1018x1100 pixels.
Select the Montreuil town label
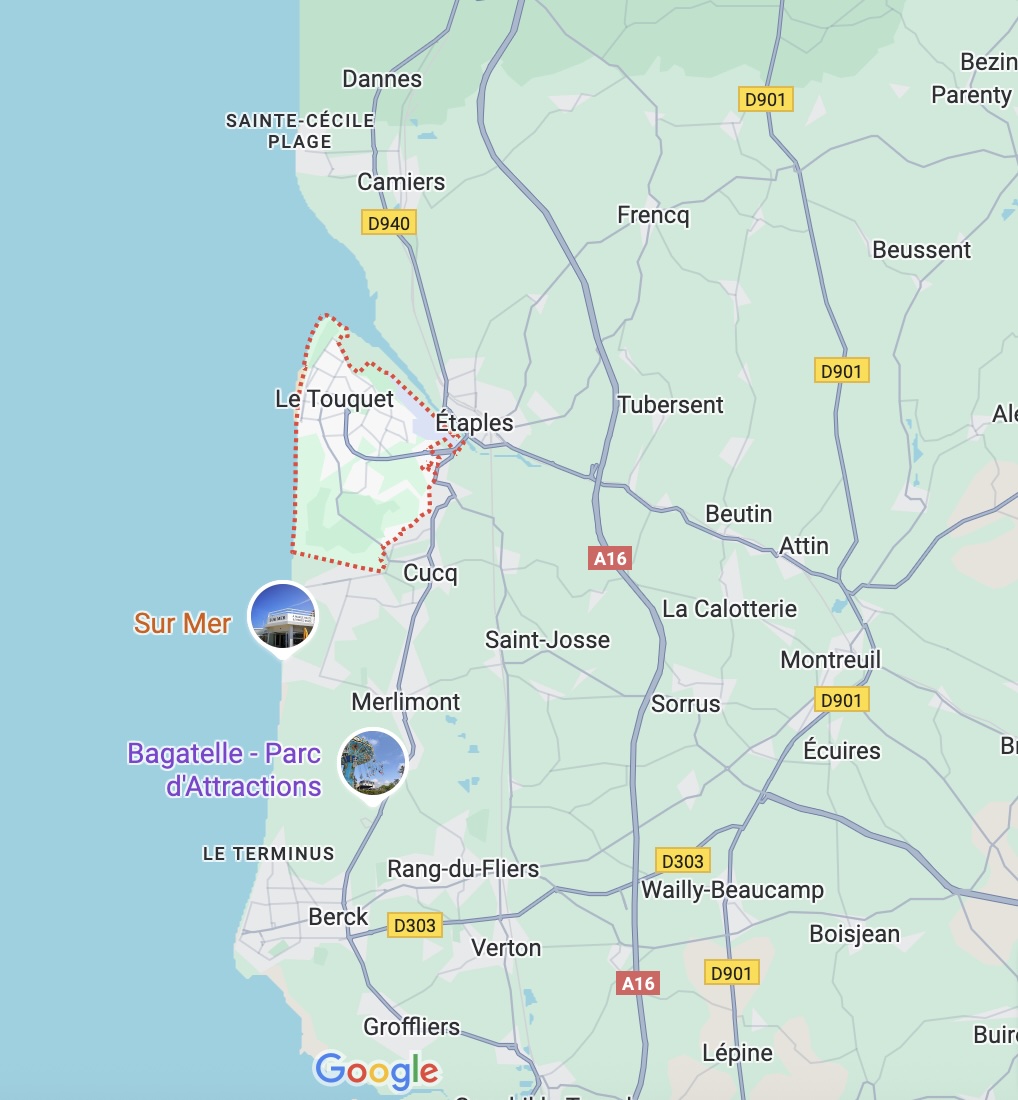pos(831,660)
